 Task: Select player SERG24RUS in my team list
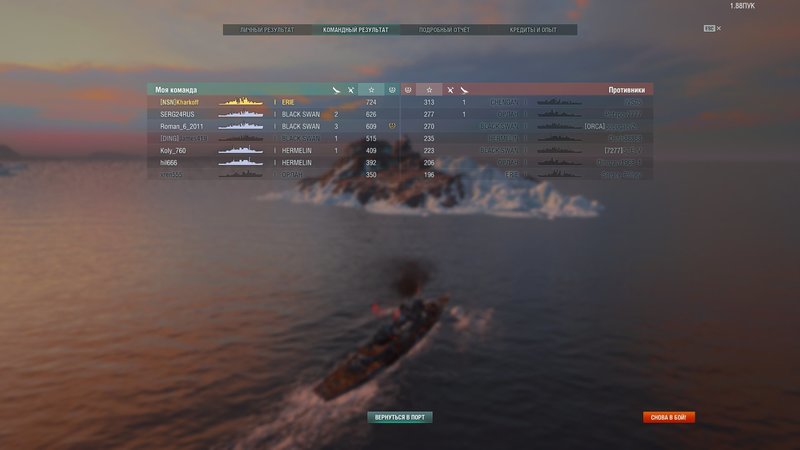coord(177,114)
